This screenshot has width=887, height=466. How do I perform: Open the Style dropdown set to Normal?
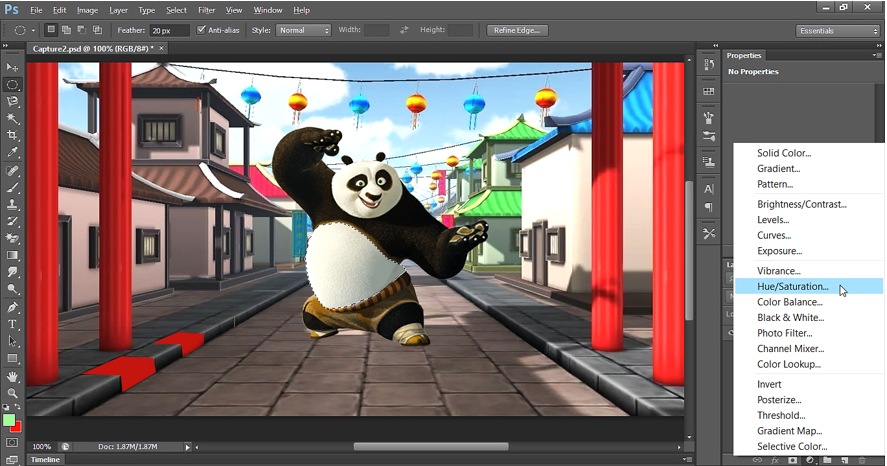pos(303,31)
